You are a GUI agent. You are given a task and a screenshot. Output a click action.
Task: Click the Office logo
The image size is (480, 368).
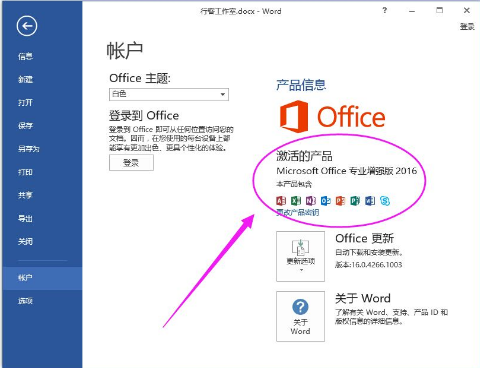(332, 116)
